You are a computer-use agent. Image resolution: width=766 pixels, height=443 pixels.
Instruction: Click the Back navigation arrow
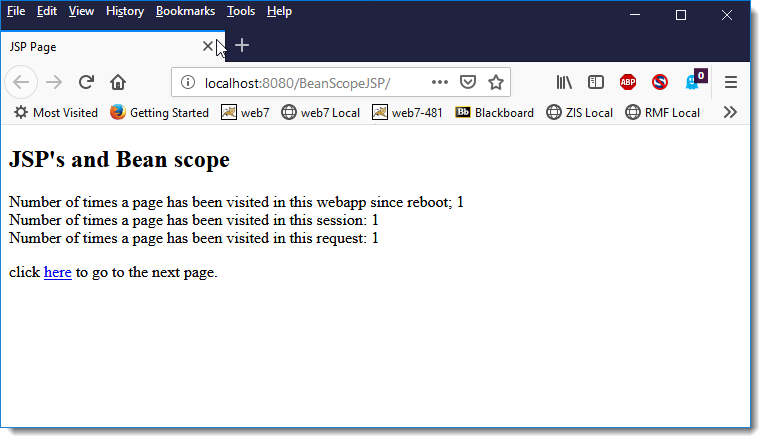coord(21,83)
